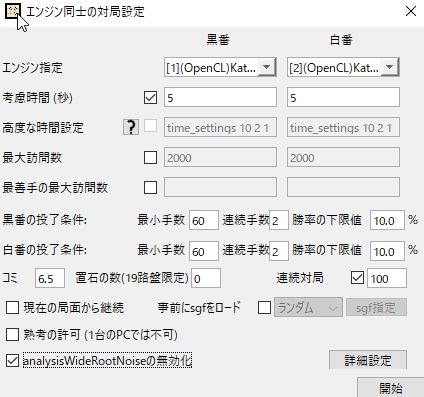
Task: Click the ? help icon for 高度な時間設定
Action: coord(131,127)
